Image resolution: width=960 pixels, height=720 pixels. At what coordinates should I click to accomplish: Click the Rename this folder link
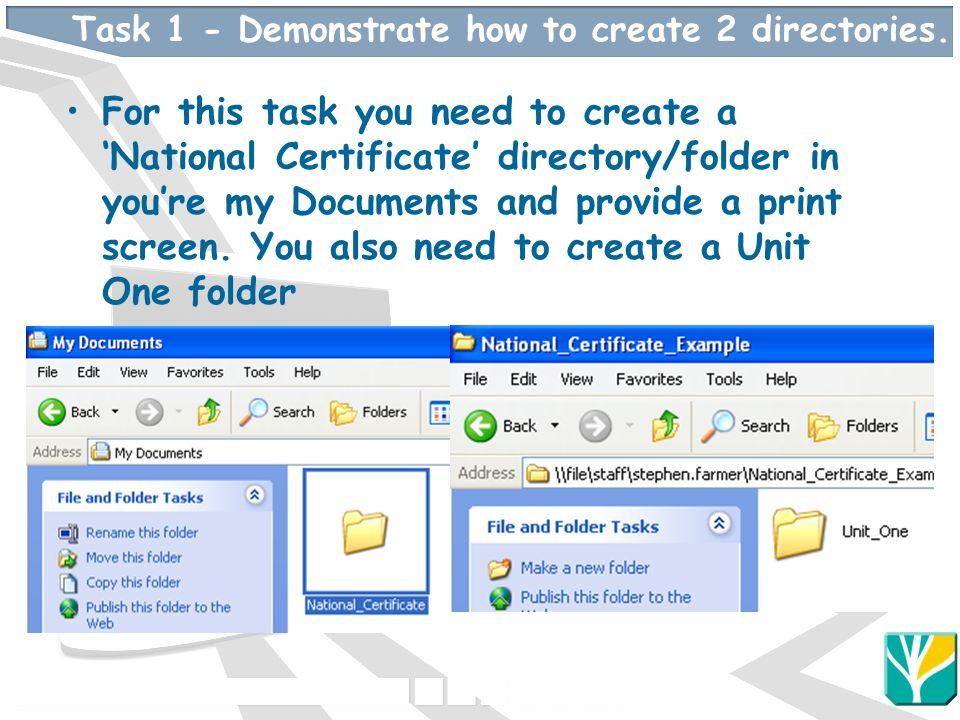142,533
